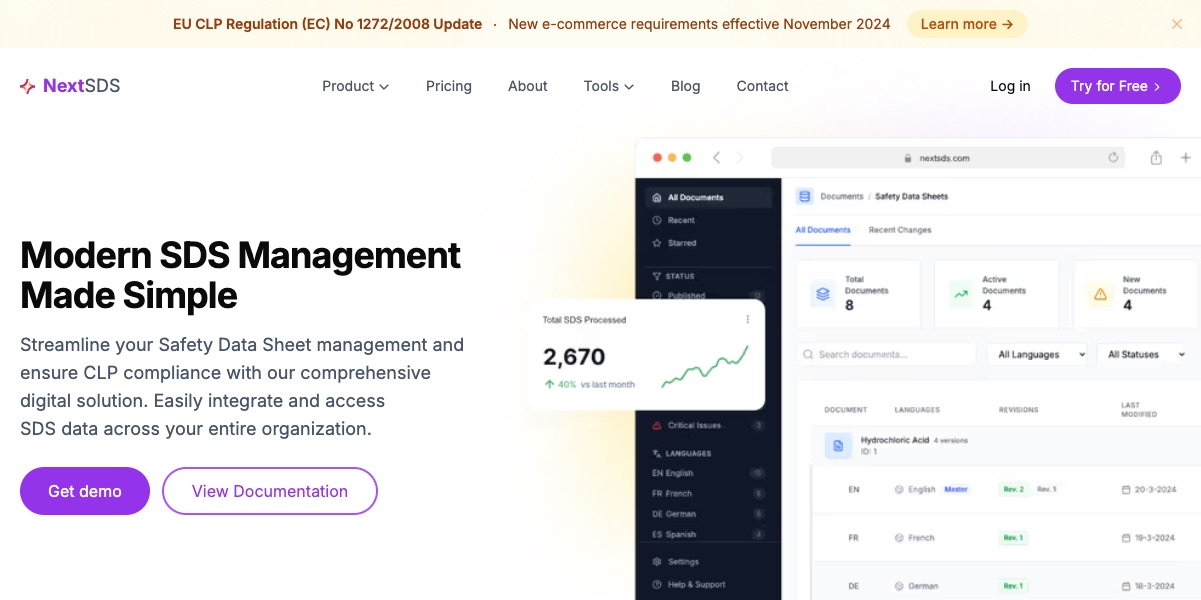Viewport: 1201px width, 600px height.
Task: Go to the Pricing page
Action: tap(448, 86)
